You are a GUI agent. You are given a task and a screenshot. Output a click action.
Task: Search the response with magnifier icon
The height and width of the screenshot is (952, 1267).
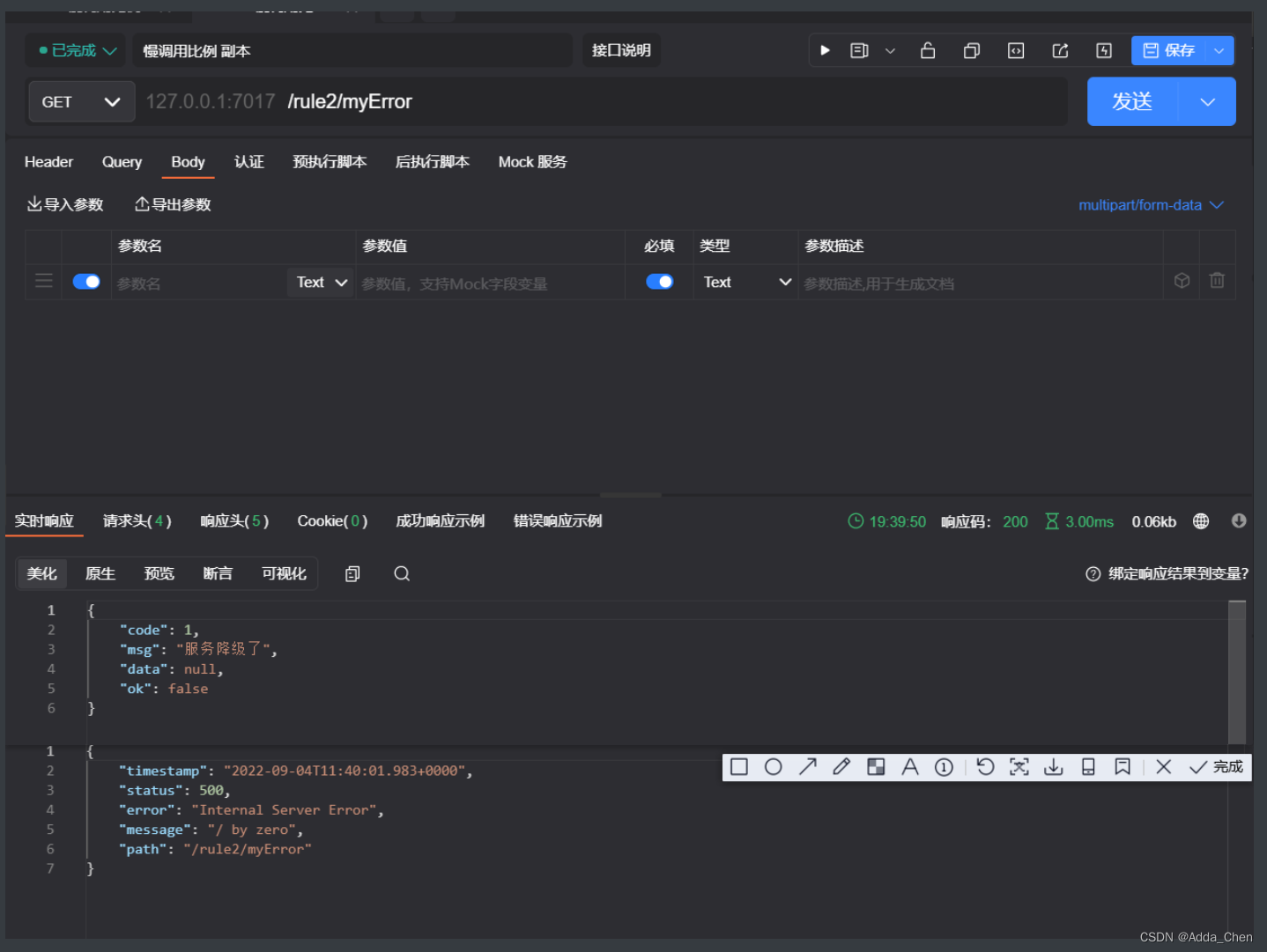click(402, 573)
